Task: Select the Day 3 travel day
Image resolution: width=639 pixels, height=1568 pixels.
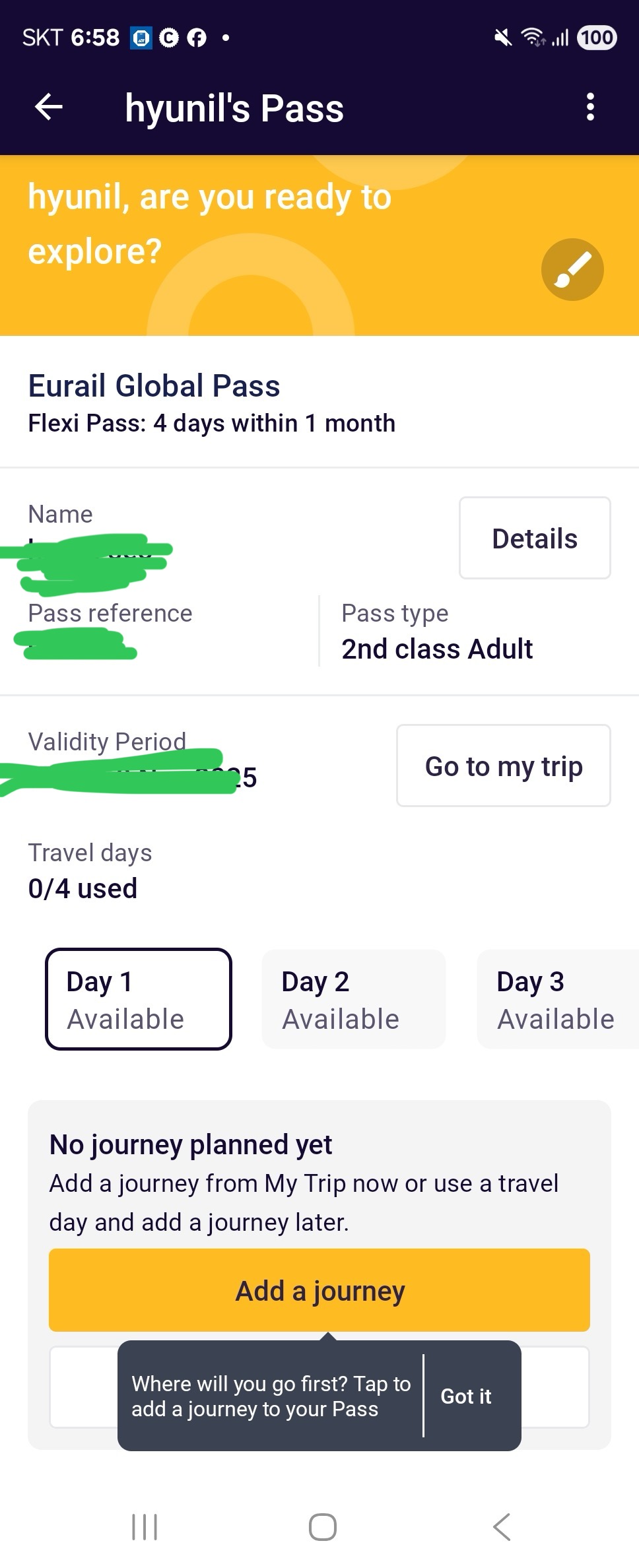Action: click(557, 999)
